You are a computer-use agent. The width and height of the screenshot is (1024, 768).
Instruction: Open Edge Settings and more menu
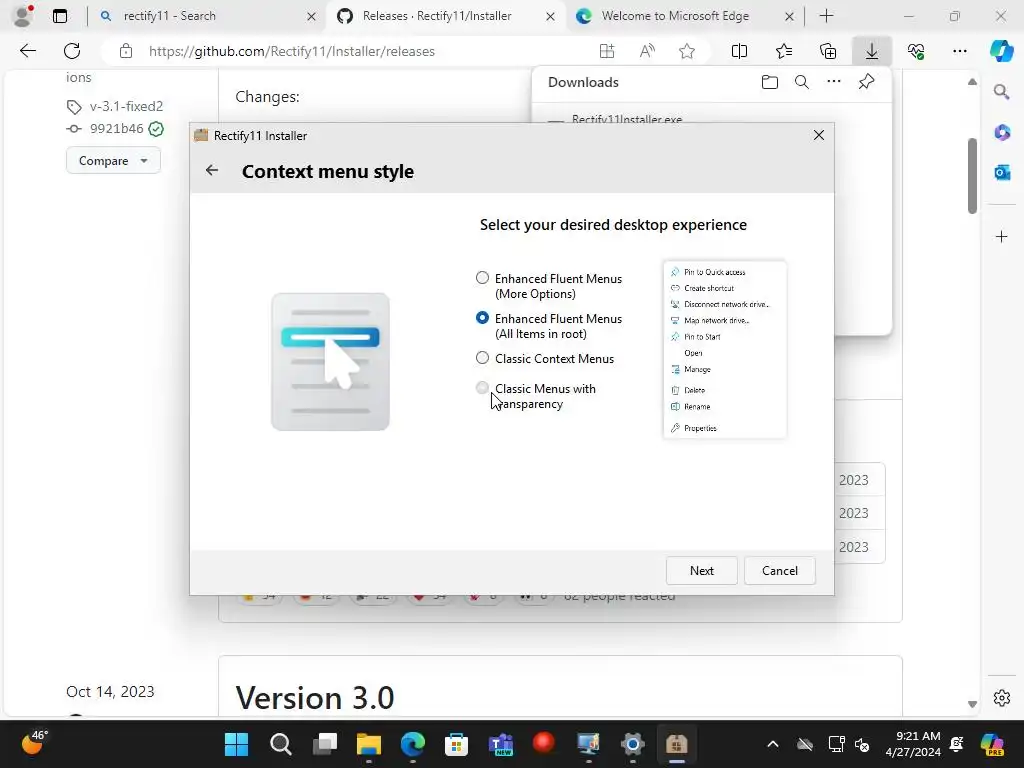(x=959, y=51)
